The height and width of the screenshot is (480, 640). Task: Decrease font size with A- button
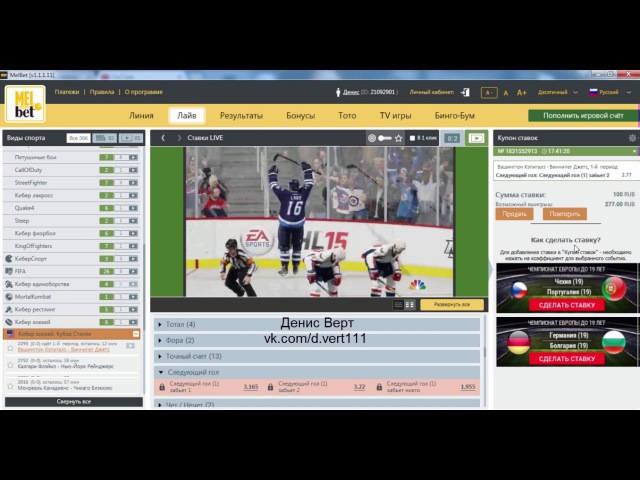(x=489, y=93)
